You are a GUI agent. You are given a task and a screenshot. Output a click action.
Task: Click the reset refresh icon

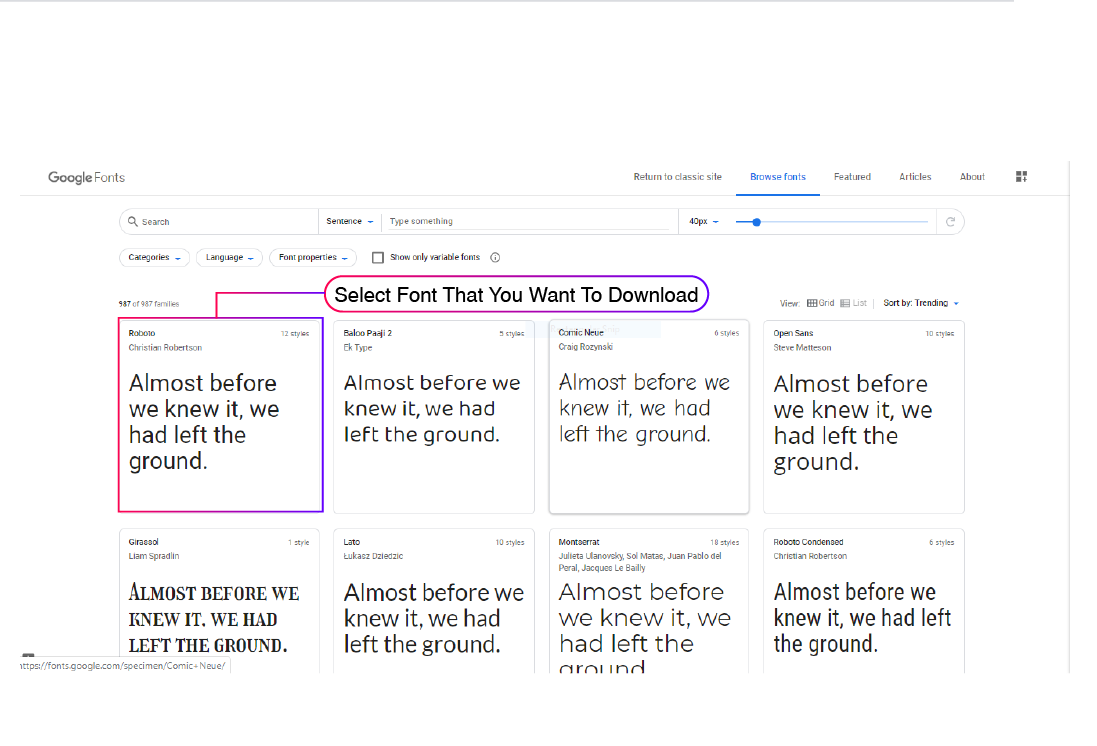click(950, 222)
